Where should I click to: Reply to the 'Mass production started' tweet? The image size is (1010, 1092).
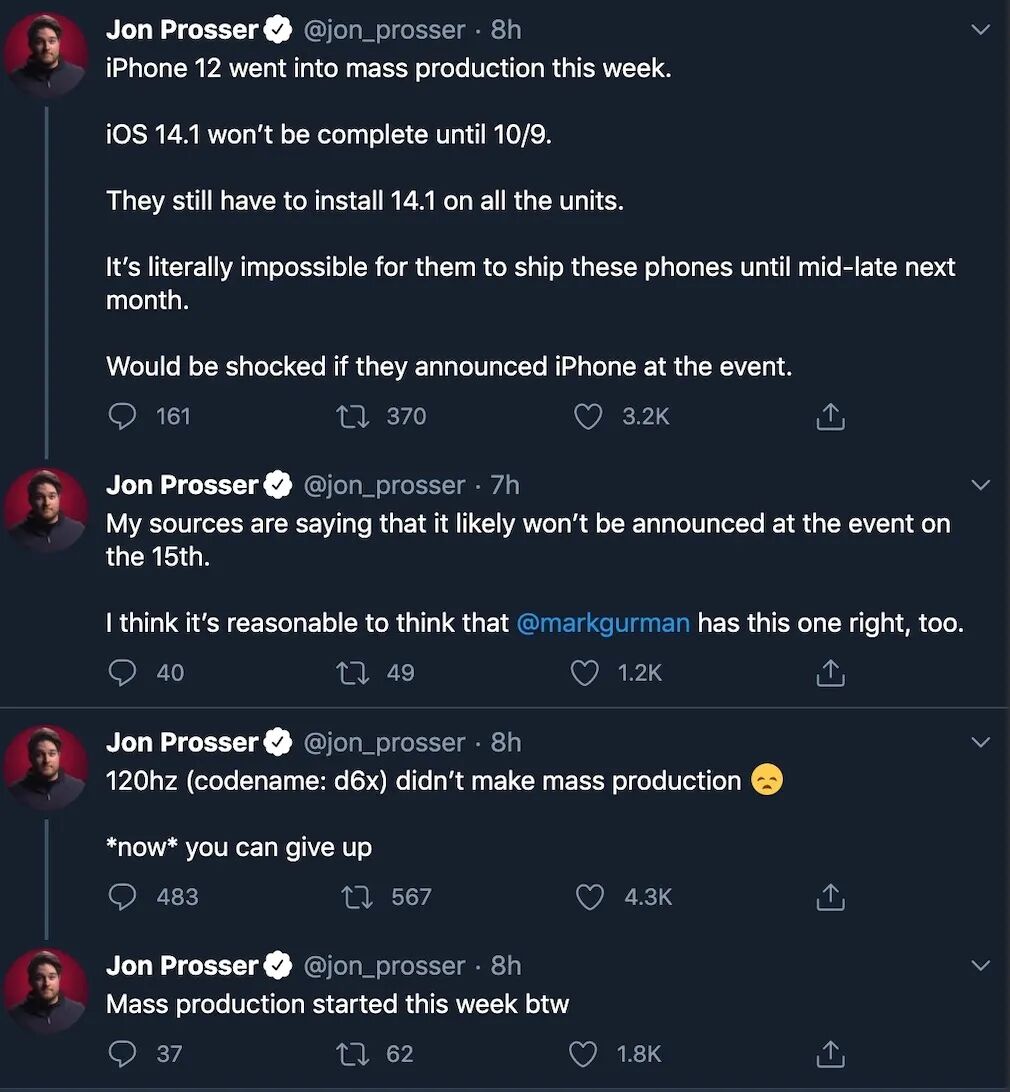(x=122, y=1054)
